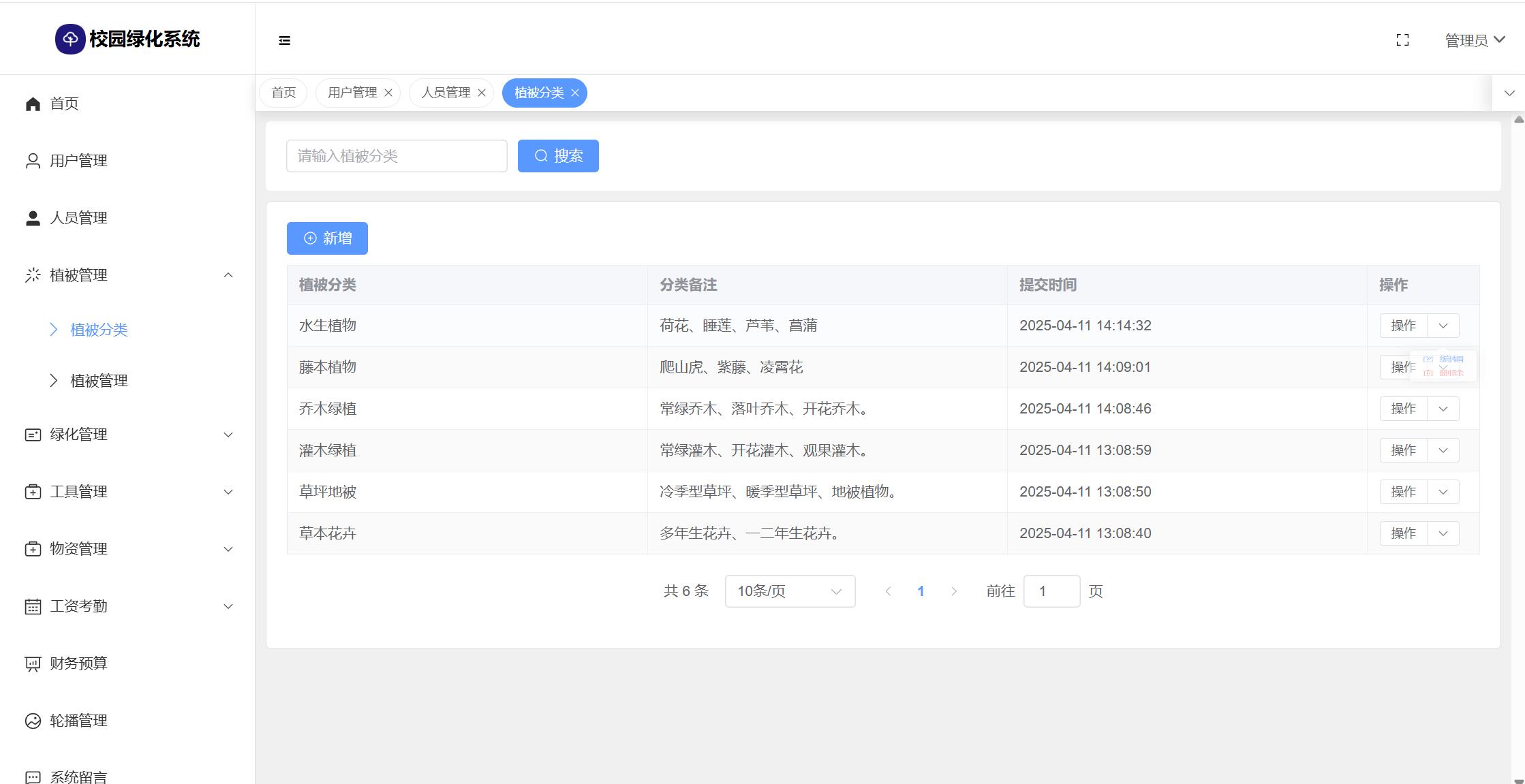Click the 植被分类 search input field
Viewport: 1525px width, 784px height.
[x=397, y=156]
